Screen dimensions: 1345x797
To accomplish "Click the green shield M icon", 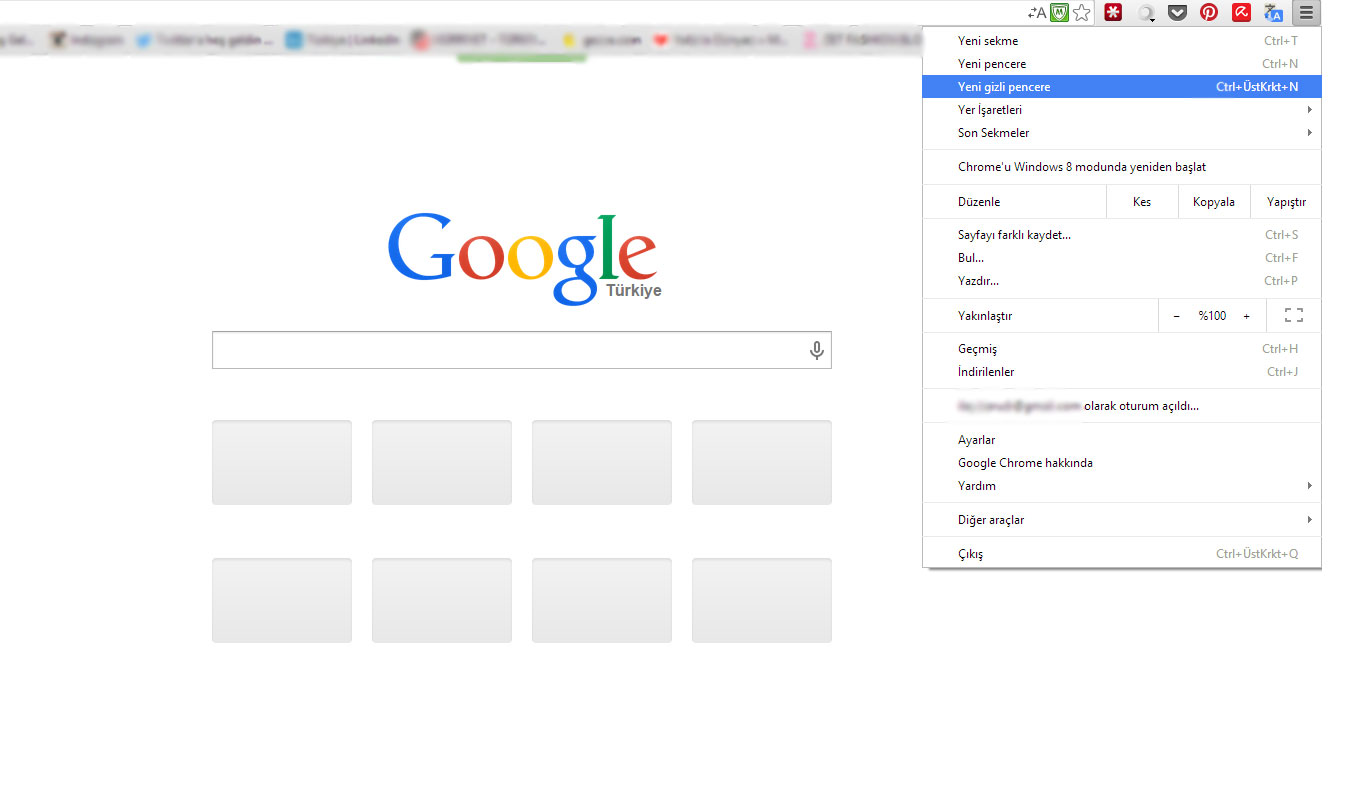I will click(x=1059, y=13).
